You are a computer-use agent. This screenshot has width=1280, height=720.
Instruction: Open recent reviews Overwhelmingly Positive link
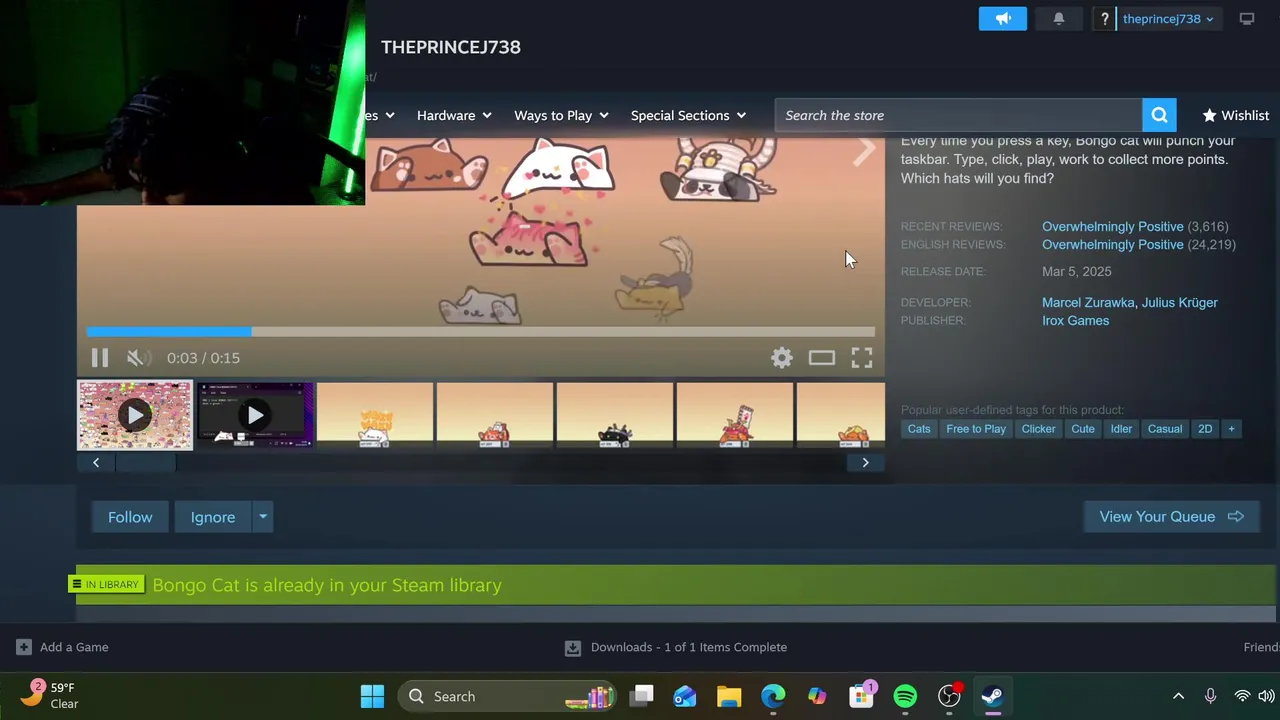point(1112,226)
